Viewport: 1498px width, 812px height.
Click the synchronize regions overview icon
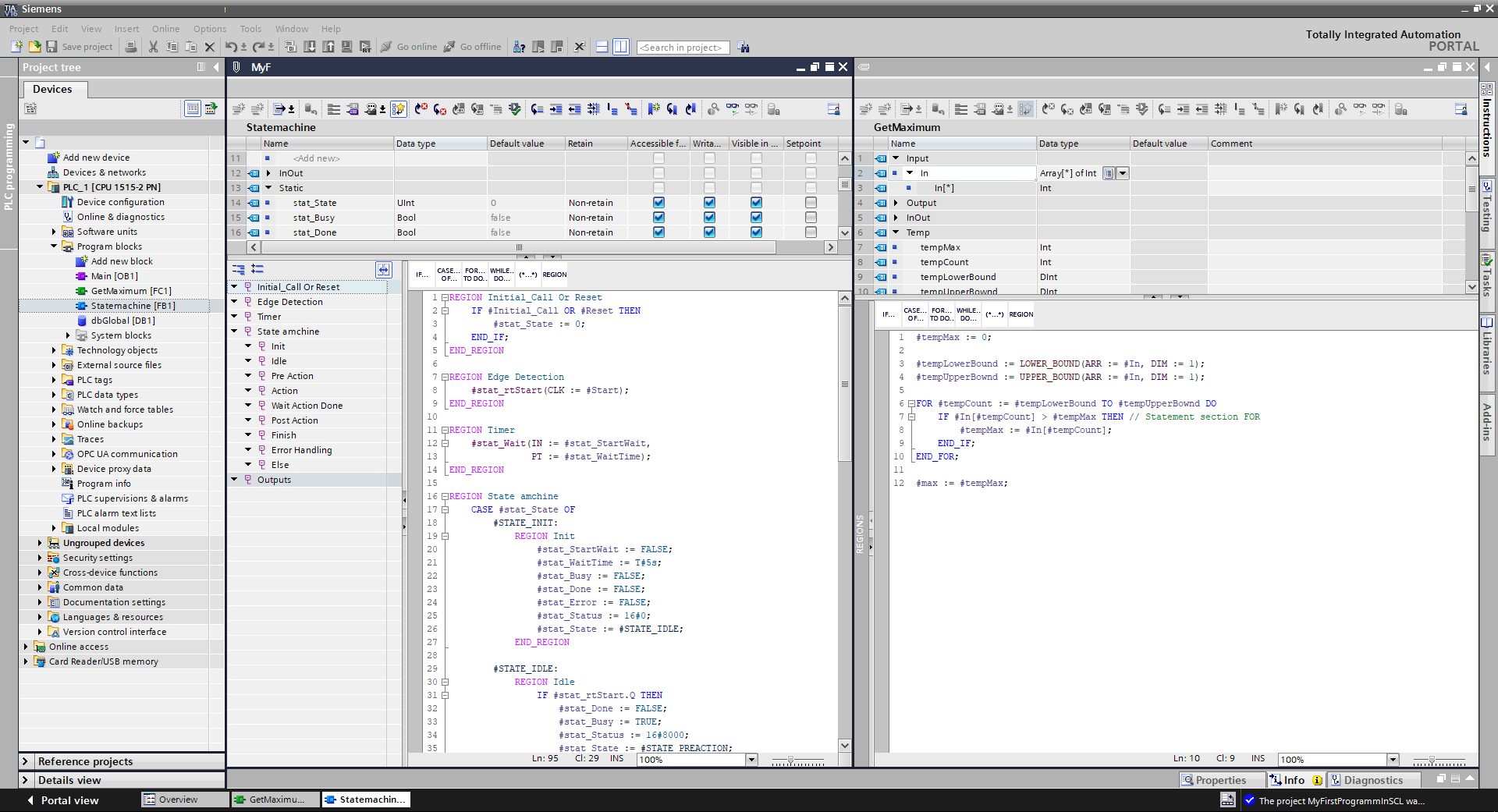383,269
